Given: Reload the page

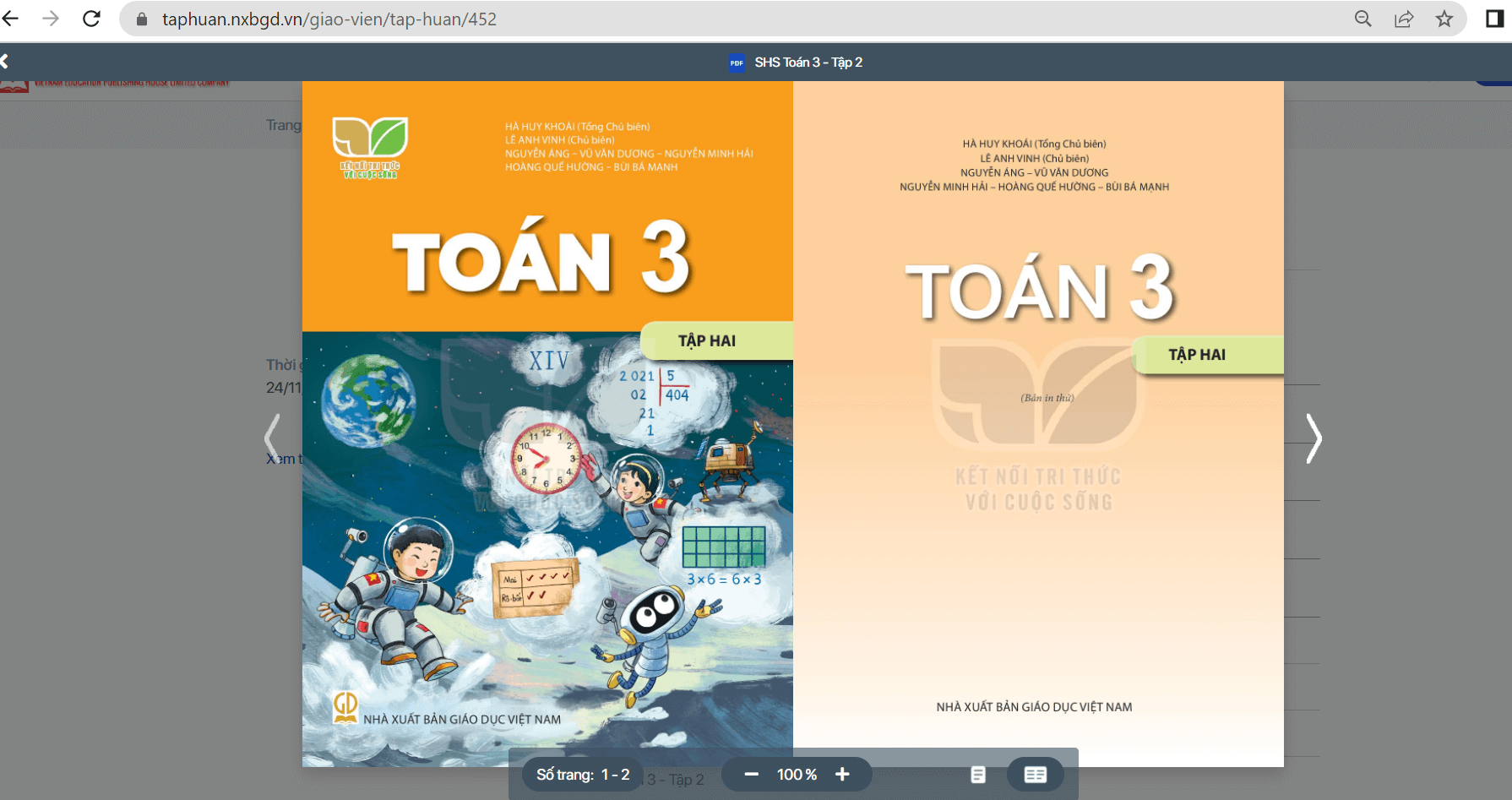Looking at the screenshot, I should (91, 19).
